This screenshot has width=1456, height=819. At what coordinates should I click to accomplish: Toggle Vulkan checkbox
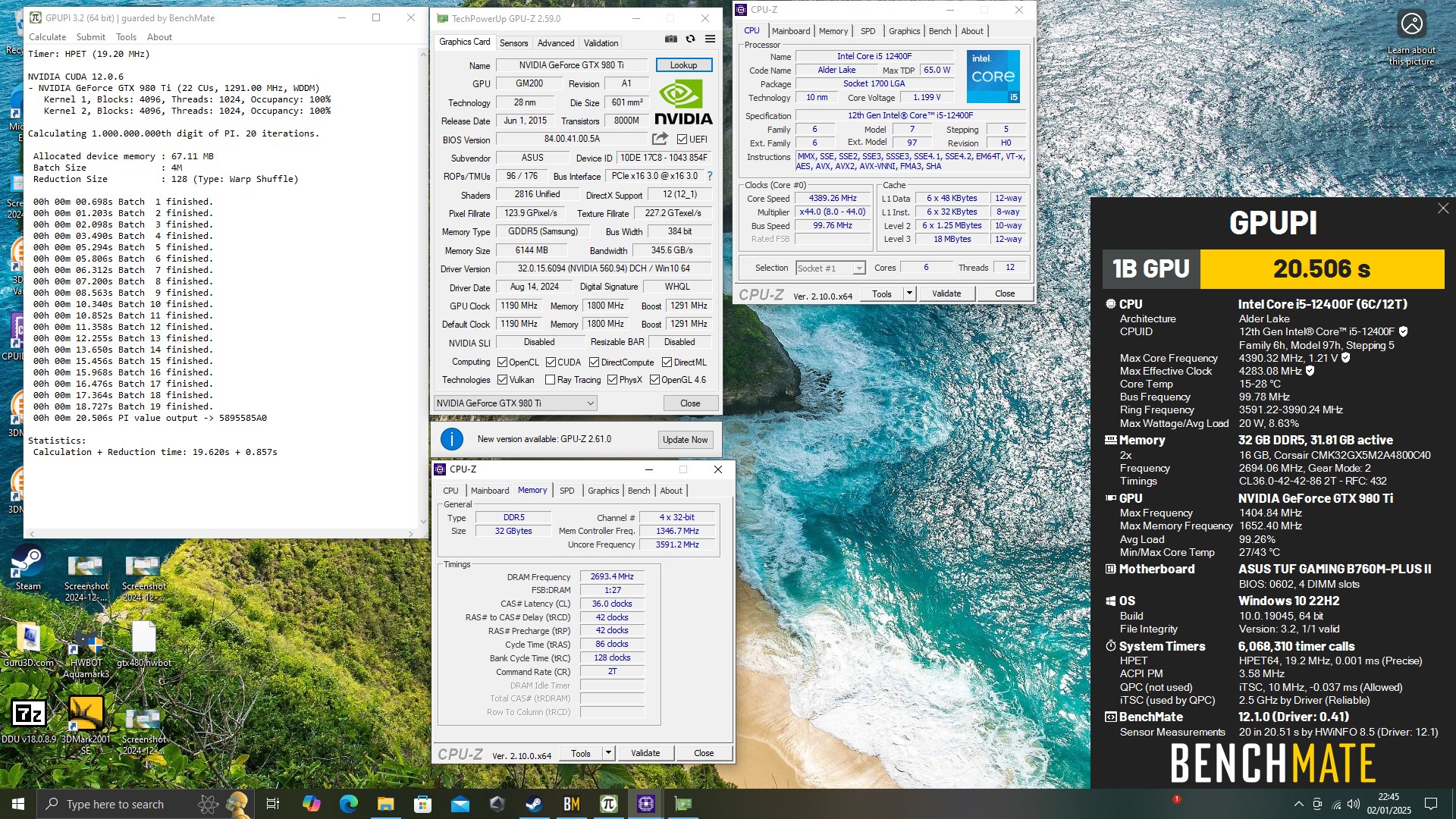[502, 380]
